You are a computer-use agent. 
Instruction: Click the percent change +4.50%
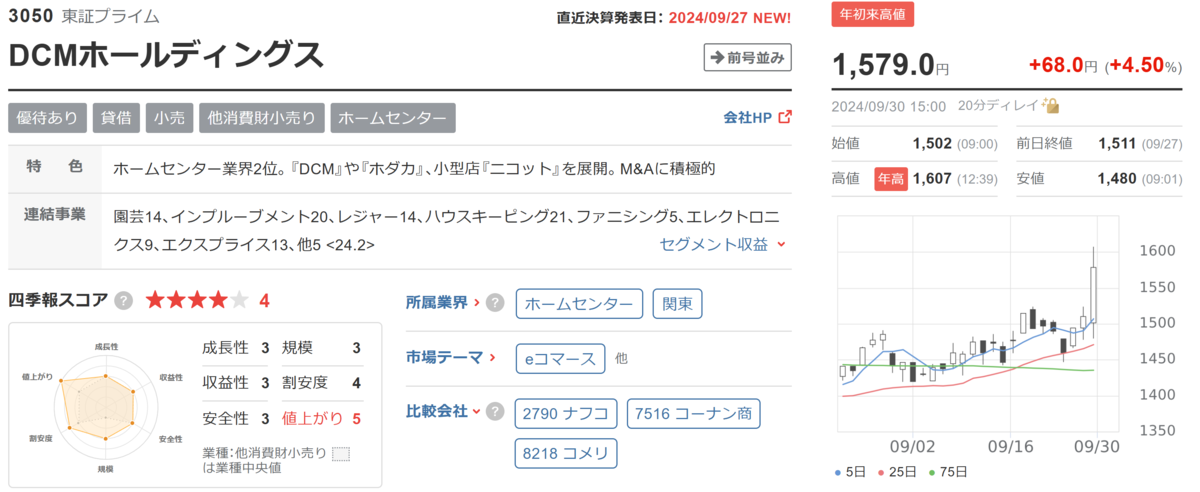tap(1145, 65)
